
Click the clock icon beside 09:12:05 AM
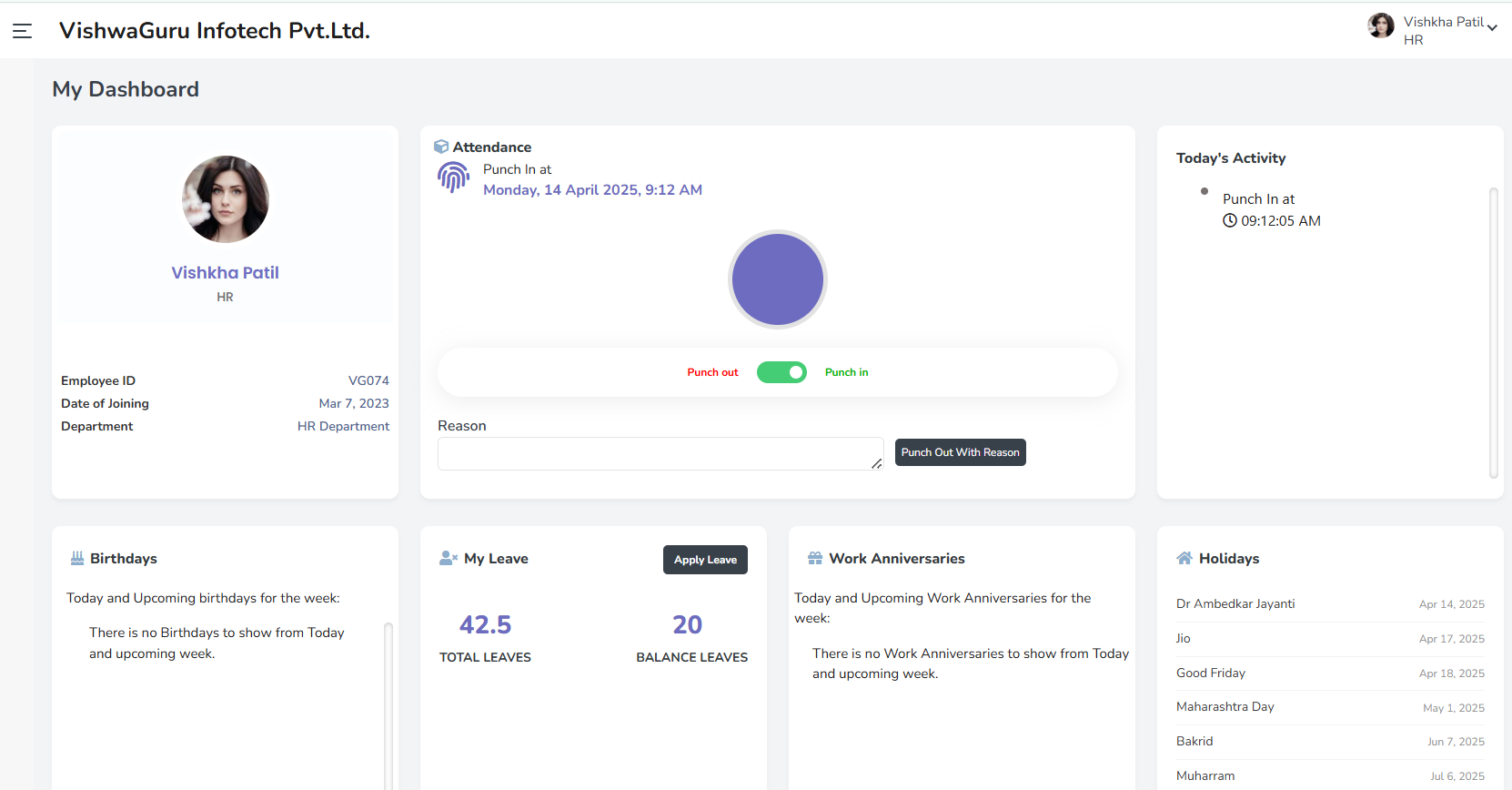tap(1230, 220)
